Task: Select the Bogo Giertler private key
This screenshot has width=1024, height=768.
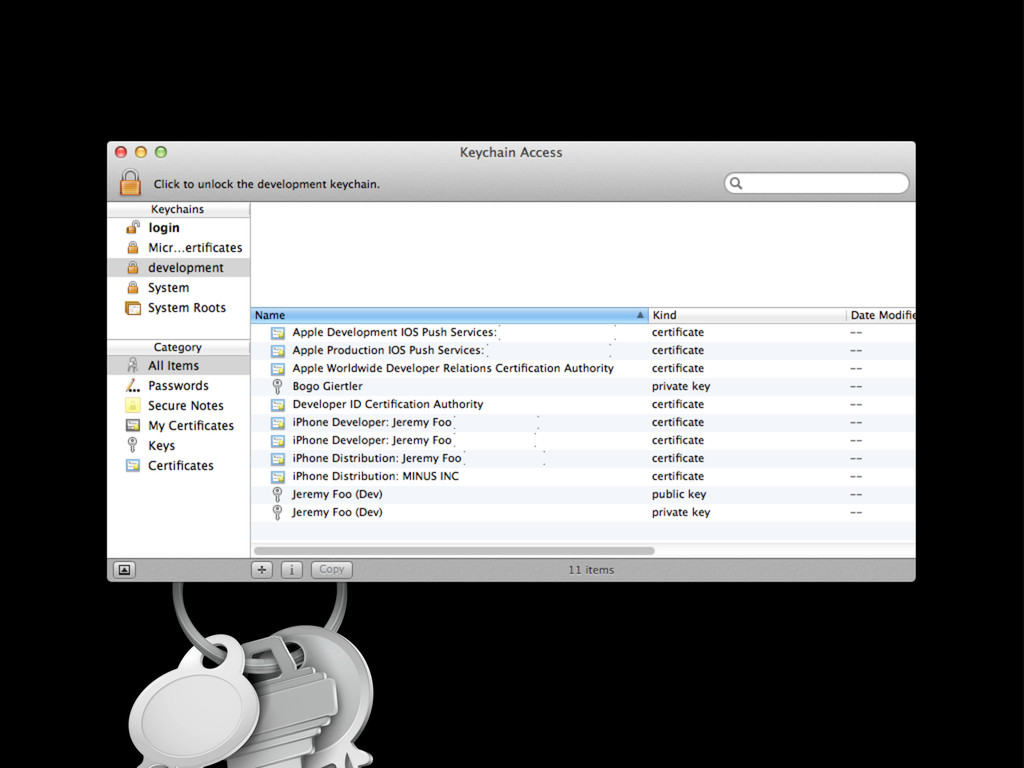Action: (x=583, y=387)
